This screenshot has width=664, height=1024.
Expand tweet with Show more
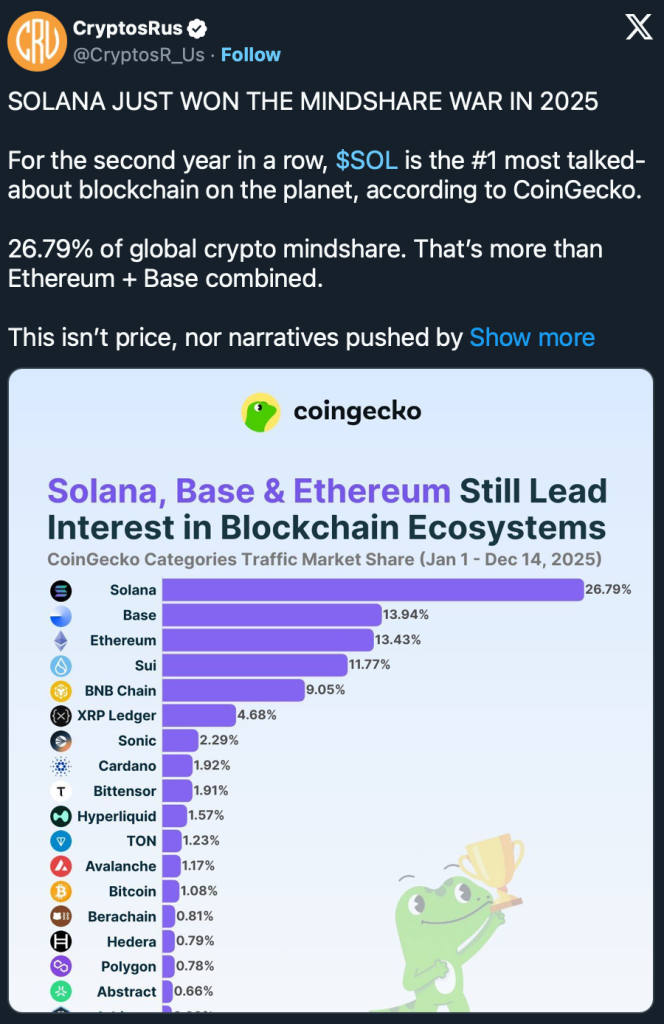point(532,338)
